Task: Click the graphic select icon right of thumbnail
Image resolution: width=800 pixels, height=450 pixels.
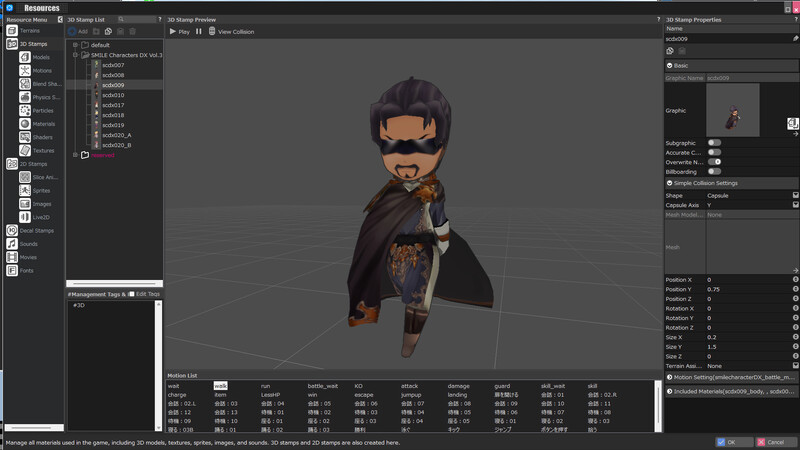Action: click(792, 123)
